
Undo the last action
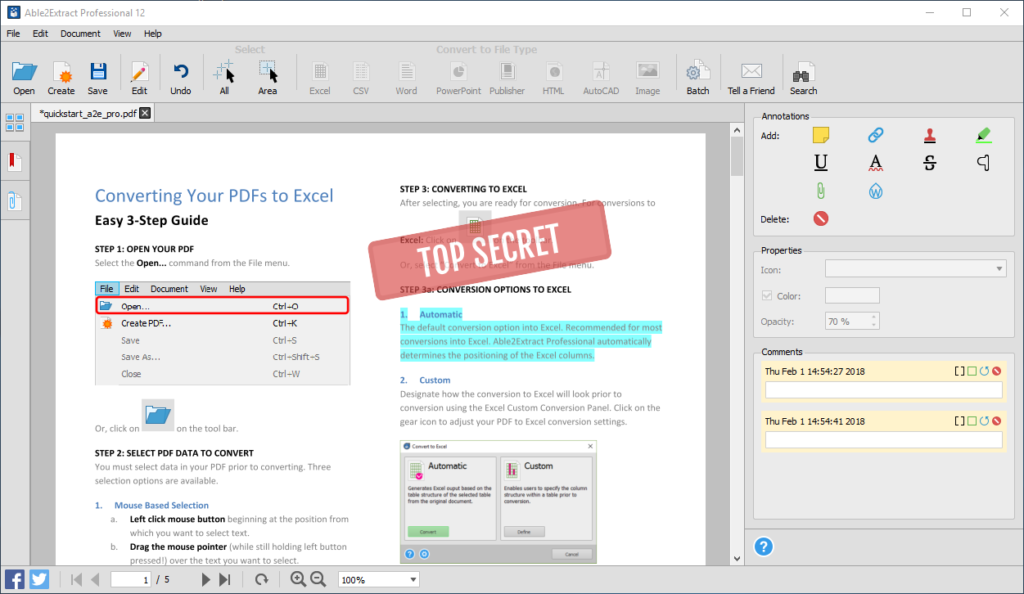coord(180,78)
